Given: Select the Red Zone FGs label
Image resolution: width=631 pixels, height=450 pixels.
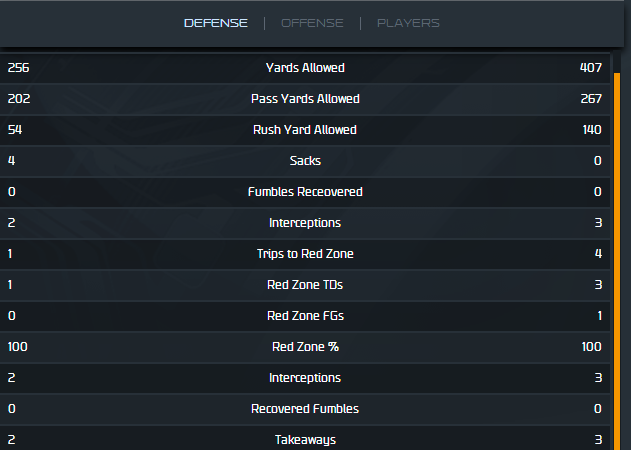Looking at the screenshot, I should point(305,316).
